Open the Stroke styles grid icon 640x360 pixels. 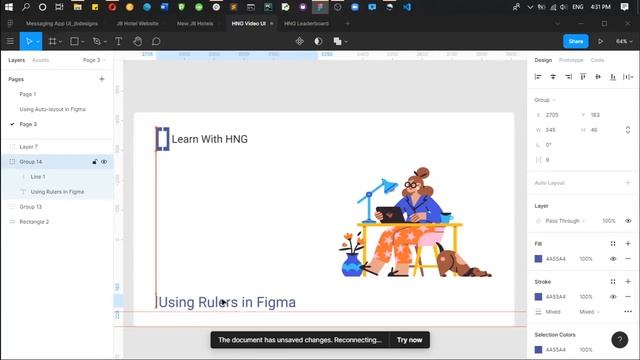613,282
